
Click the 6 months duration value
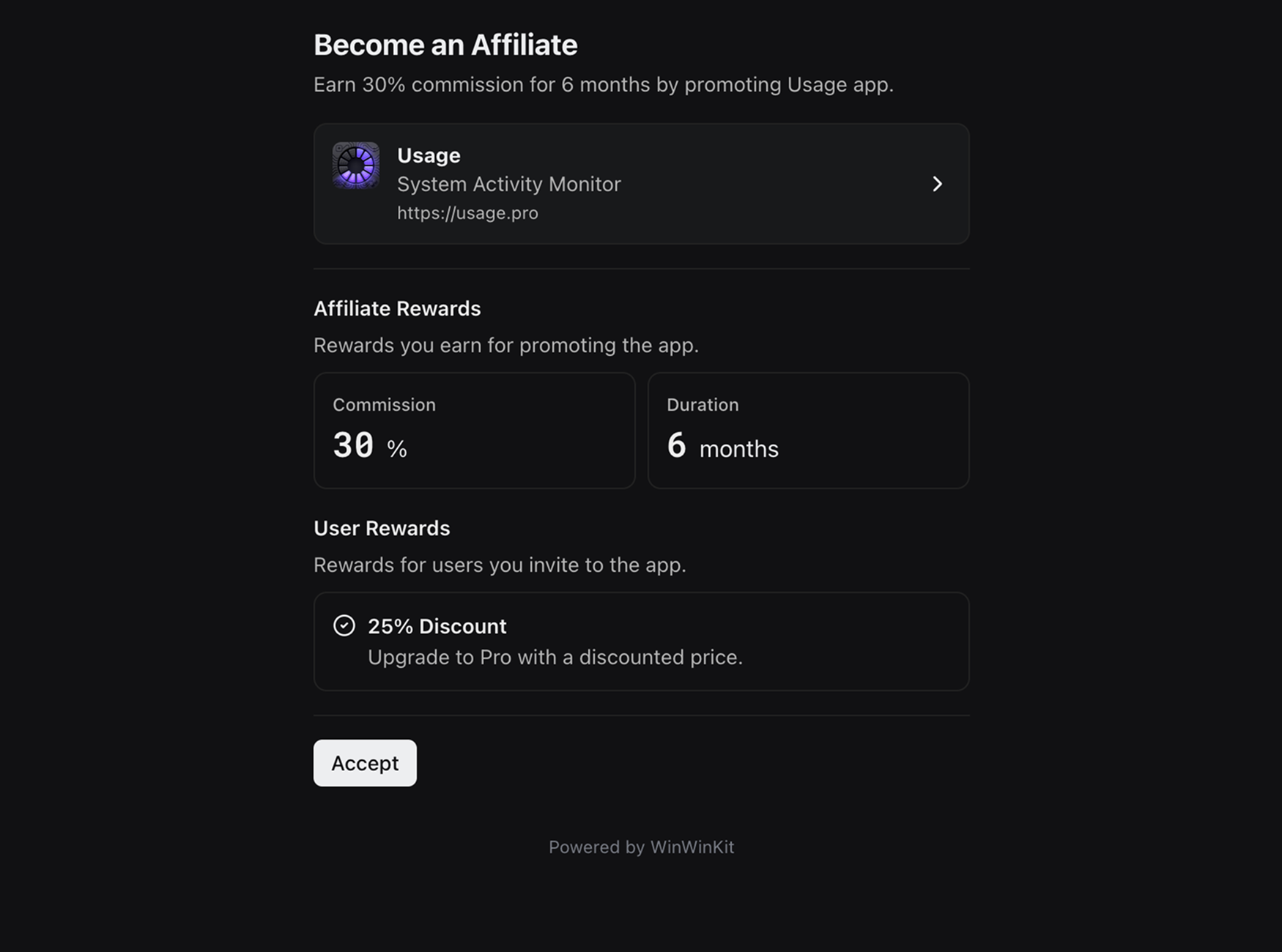point(722,446)
